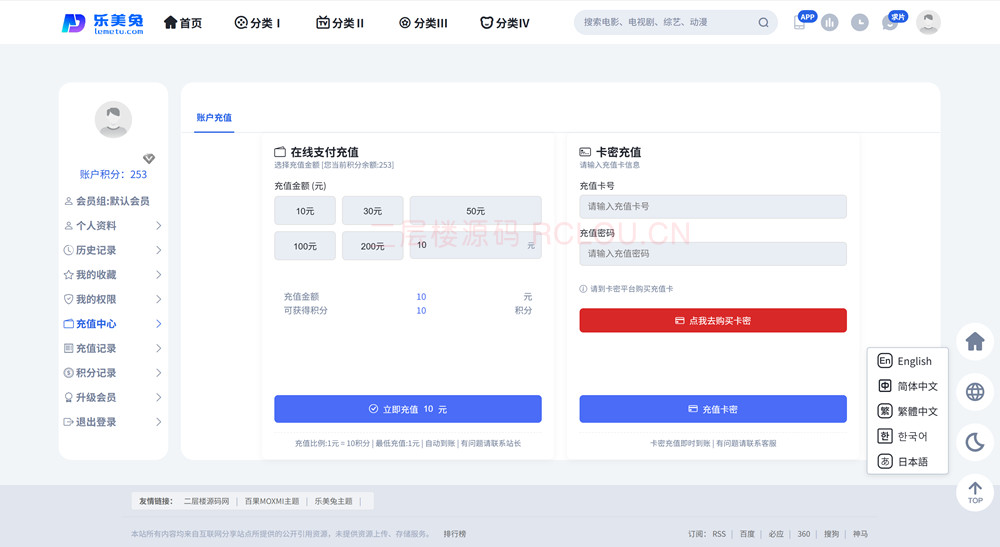Click the 充值卡号 input field
The width and height of the screenshot is (1000, 547).
(x=713, y=206)
